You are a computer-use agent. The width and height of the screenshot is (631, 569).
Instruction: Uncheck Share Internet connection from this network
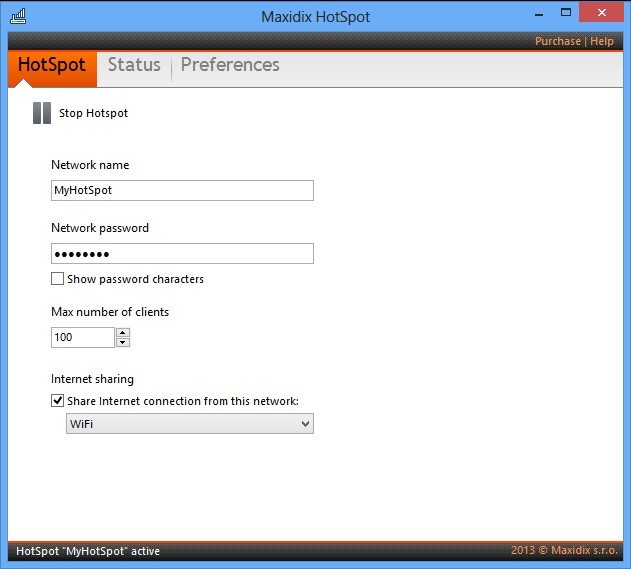click(x=58, y=401)
